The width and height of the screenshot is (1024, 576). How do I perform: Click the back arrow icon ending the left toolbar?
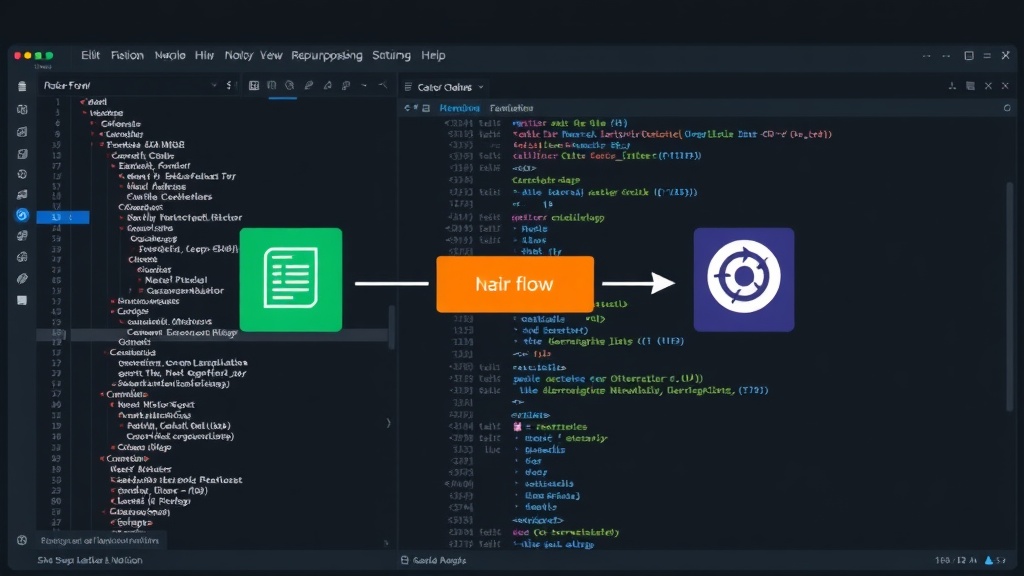pos(383,86)
